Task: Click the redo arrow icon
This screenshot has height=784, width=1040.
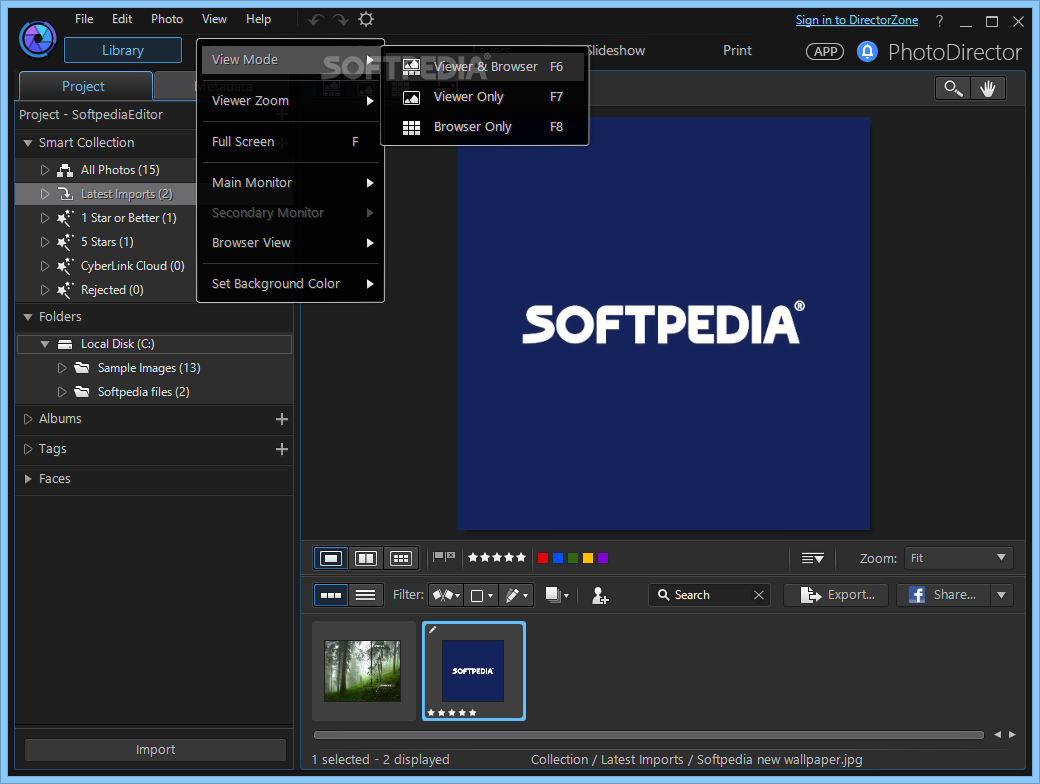Action: (x=340, y=20)
